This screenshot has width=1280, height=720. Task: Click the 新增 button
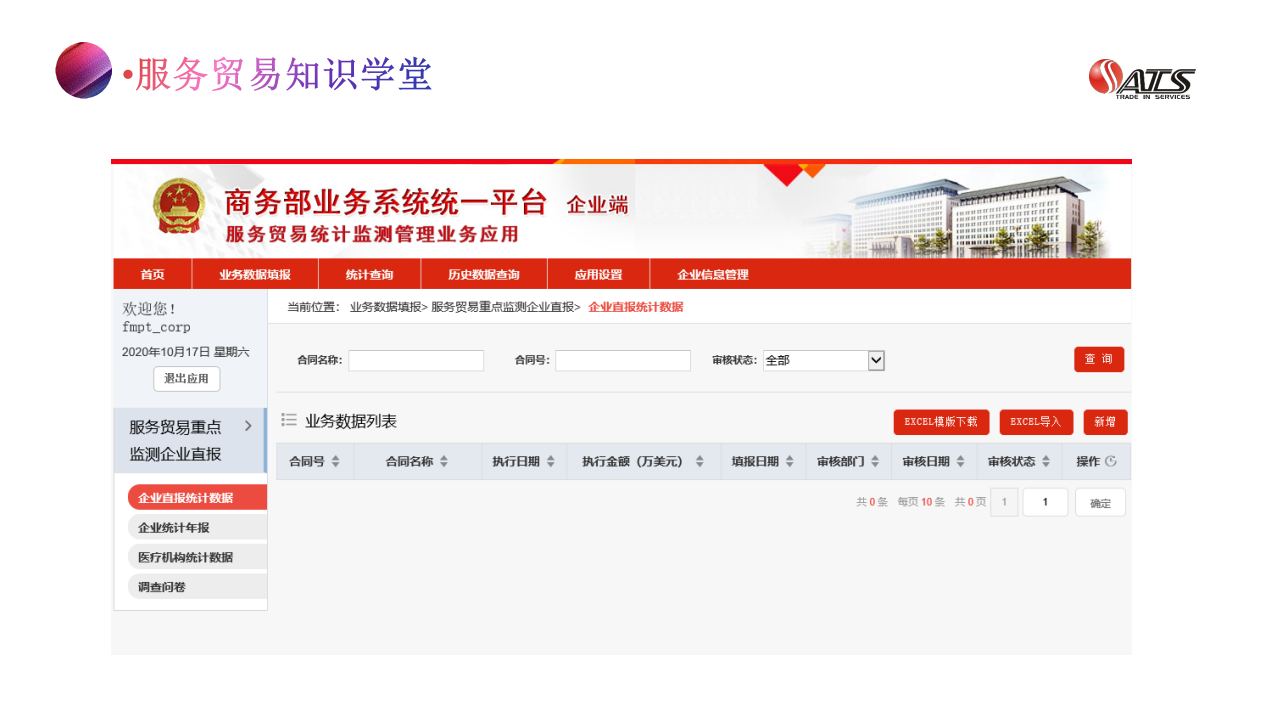(x=1105, y=422)
